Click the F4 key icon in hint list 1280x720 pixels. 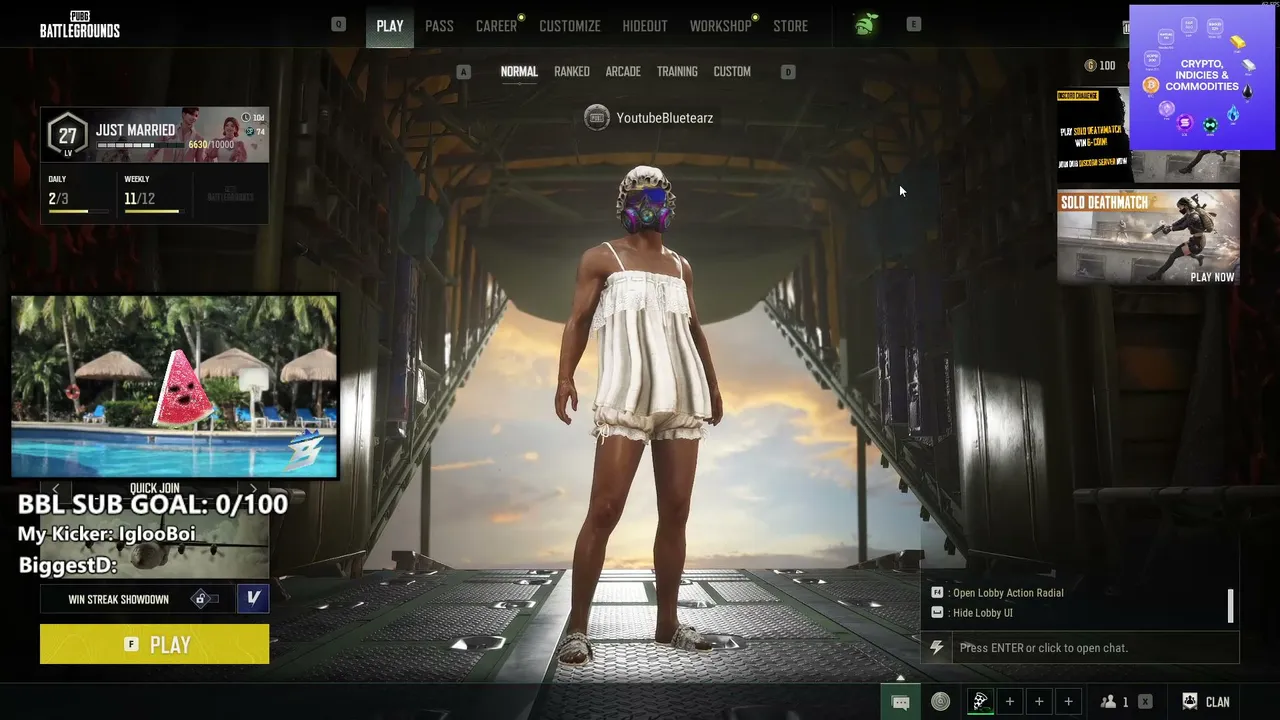(937, 593)
